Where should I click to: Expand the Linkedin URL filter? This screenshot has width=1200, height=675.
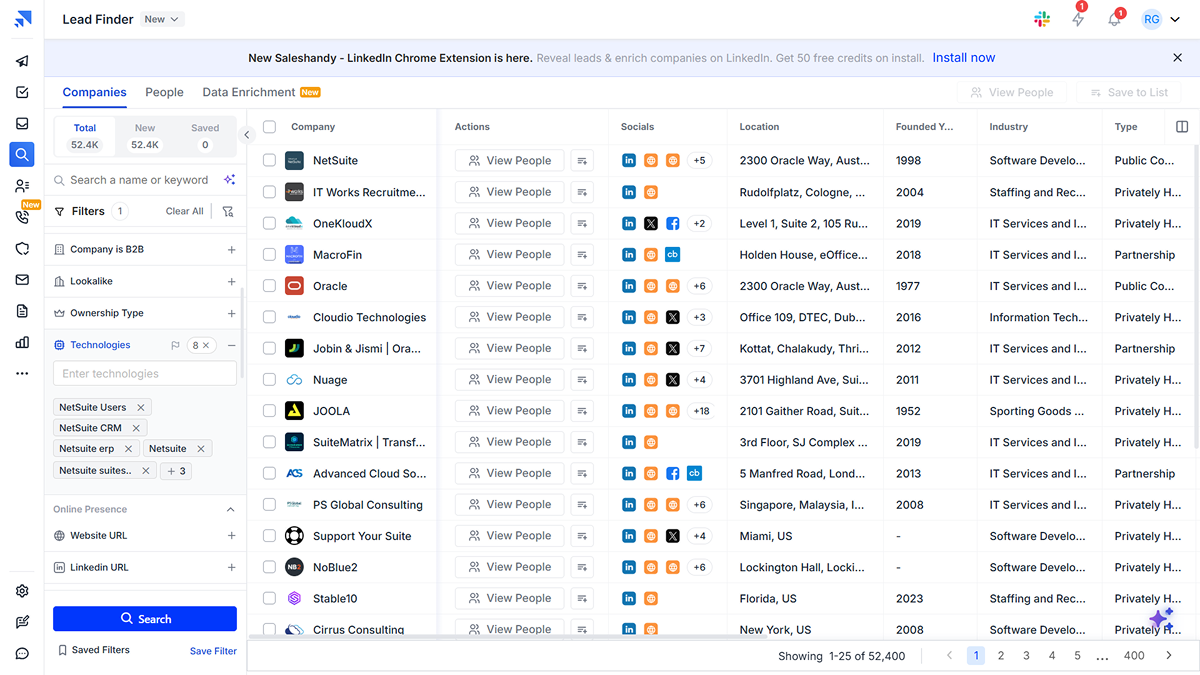[x=231, y=567]
